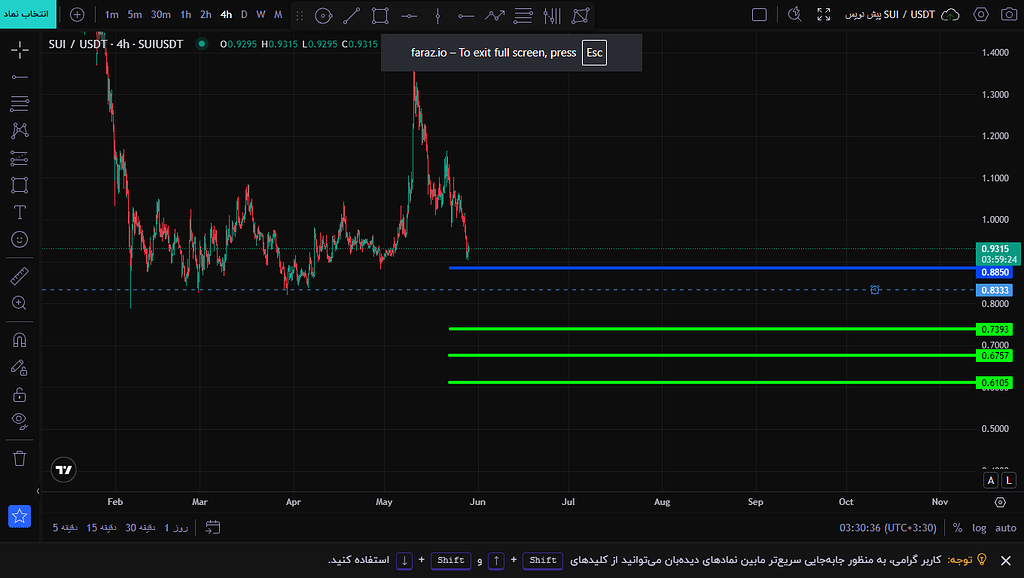
Task: Hide all drawings with eye icon
Action: (20, 421)
